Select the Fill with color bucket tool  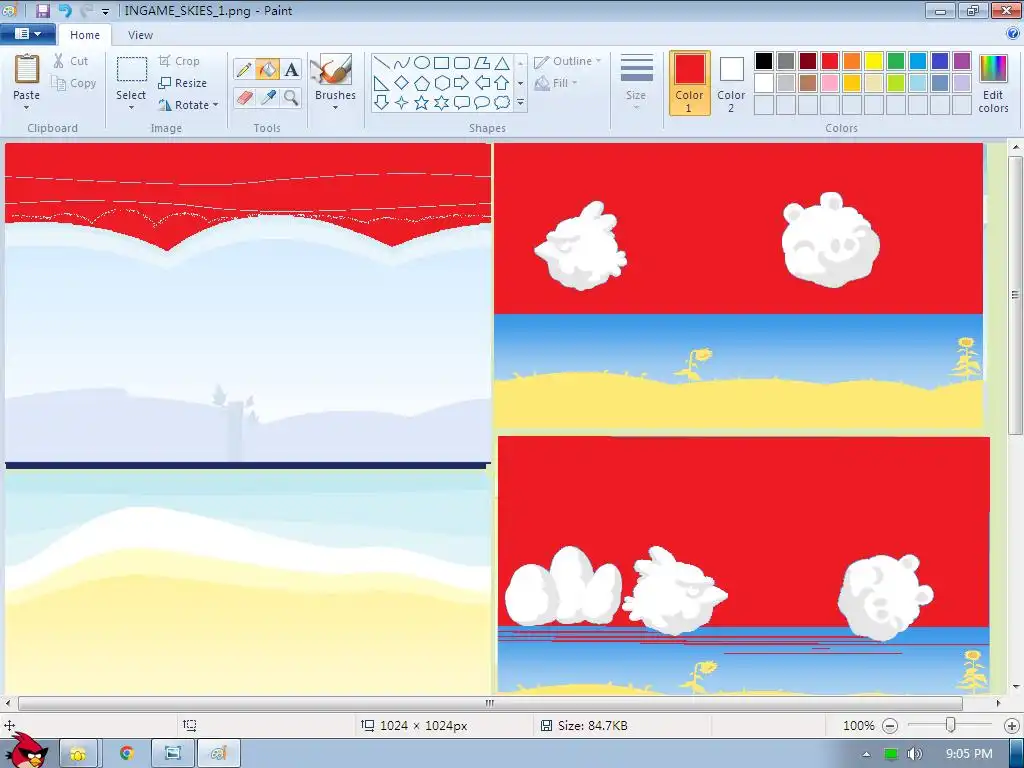pyautogui.click(x=267, y=69)
